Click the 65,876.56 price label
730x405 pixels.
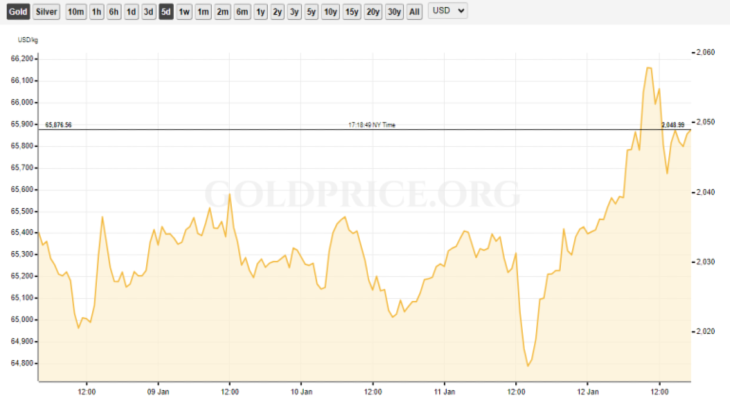[x=58, y=125]
